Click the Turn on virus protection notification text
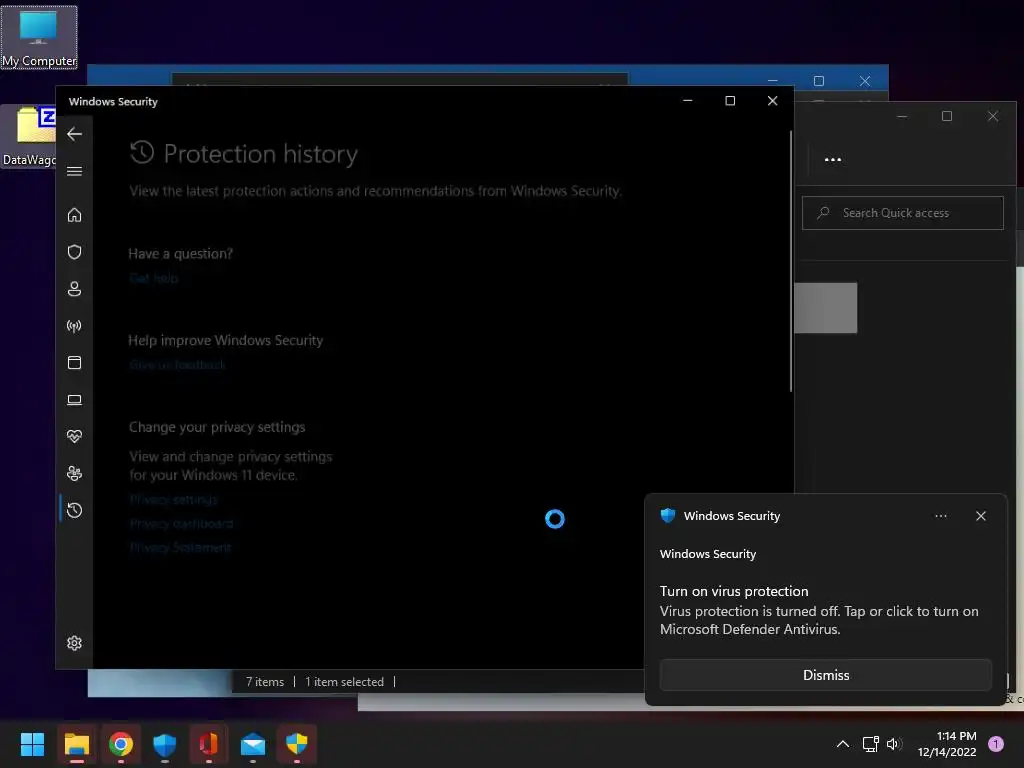This screenshot has height=768, width=1024. [x=734, y=591]
